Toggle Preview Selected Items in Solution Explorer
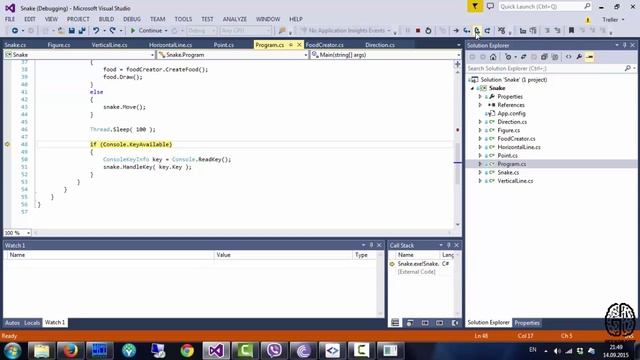640x360 pixels. pyautogui.click(x=589, y=57)
